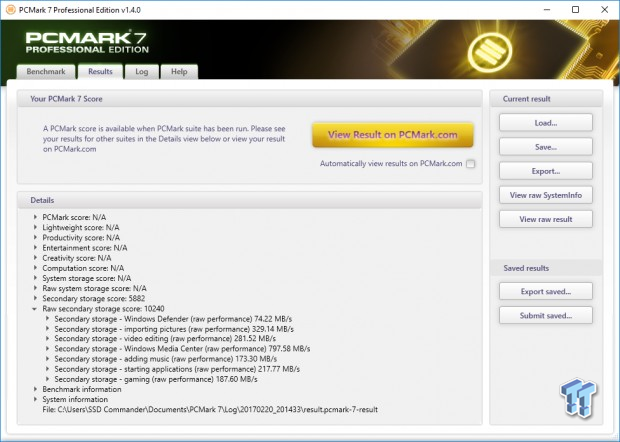The image size is (620, 442).
Task: Click View raw result button
Action: point(545,219)
